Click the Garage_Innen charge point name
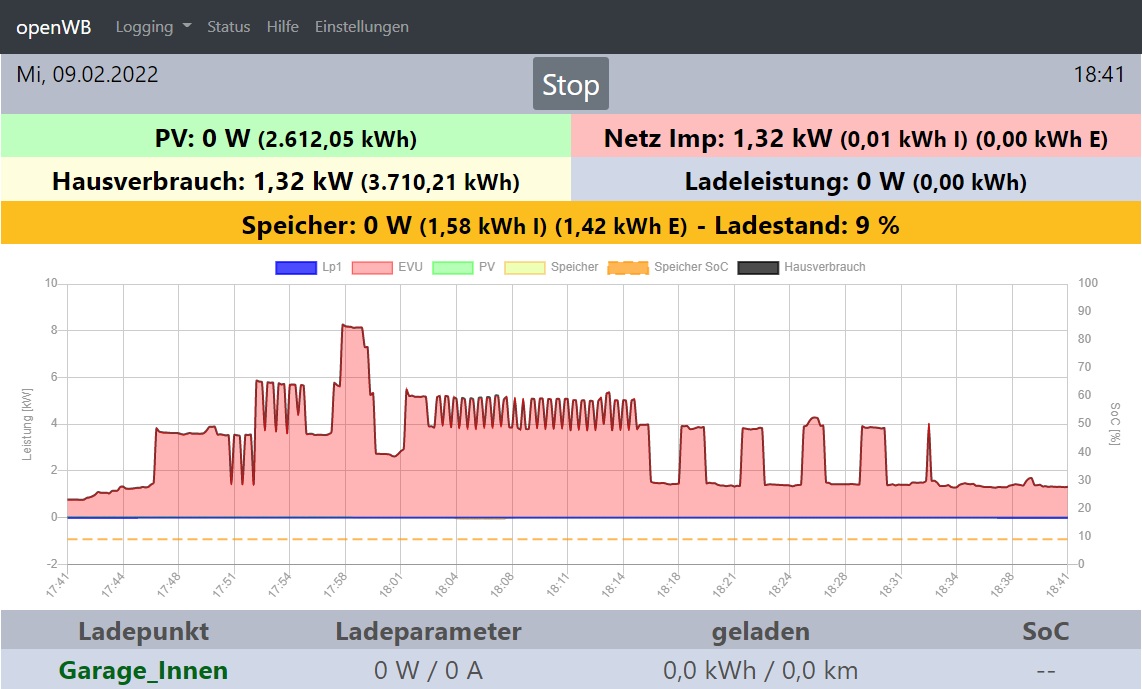The height and width of the screenshot is (689, 1142). (x=143, y=670)
